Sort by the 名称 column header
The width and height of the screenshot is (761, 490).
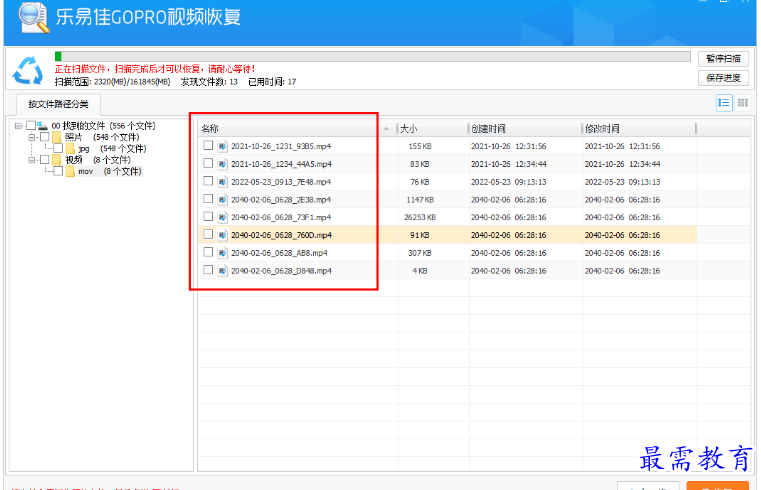tap(297, 129)
